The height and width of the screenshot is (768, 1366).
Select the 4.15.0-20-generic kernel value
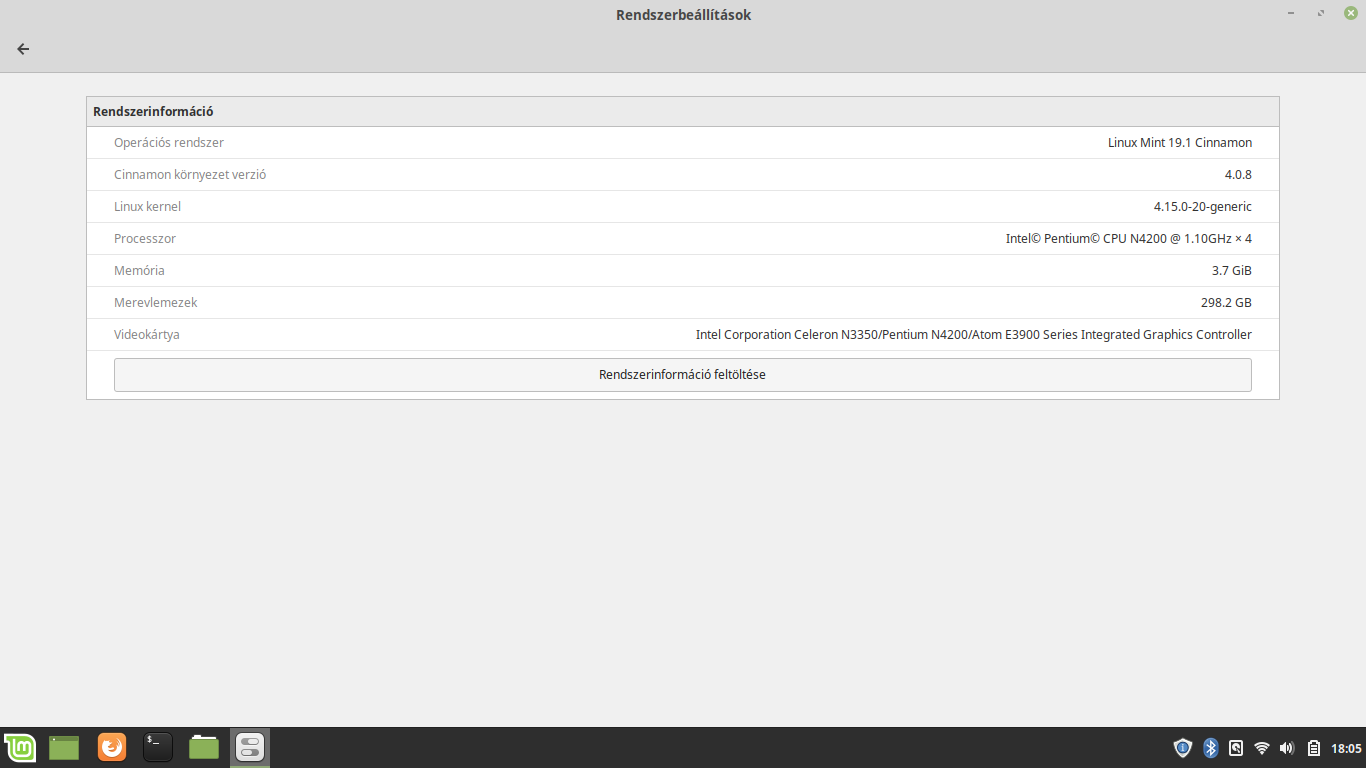point(1203,207)
